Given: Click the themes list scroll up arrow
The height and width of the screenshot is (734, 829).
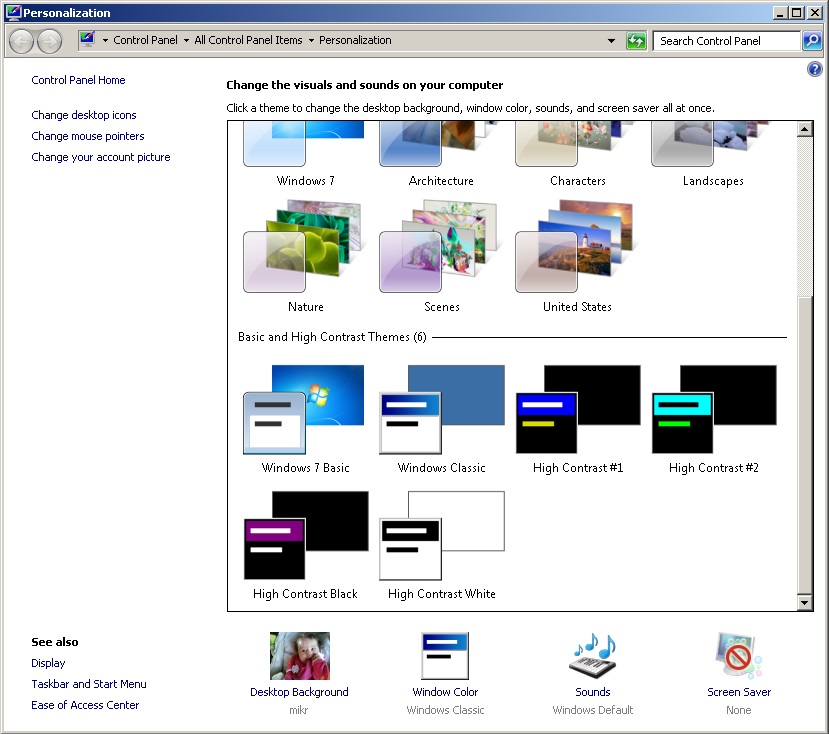Looking at the screenshot, I should 805,129.
